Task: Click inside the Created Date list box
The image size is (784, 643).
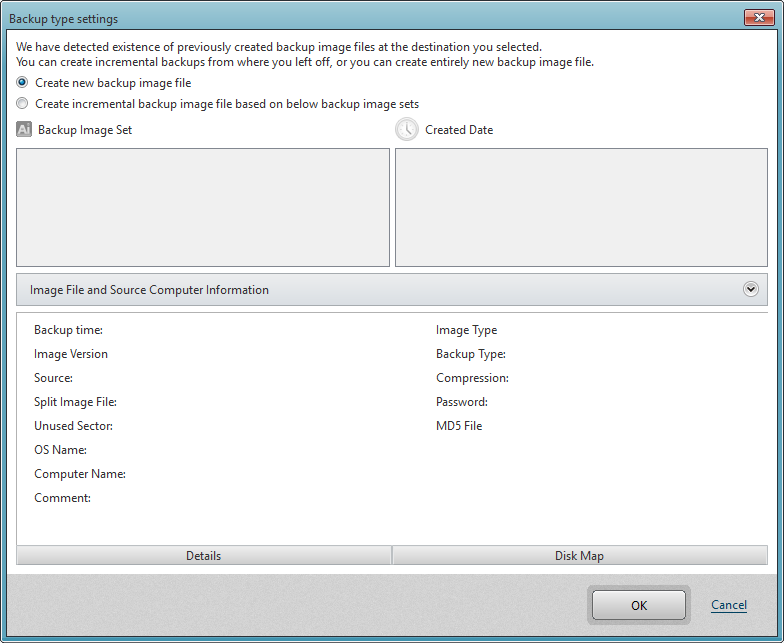Action: coord(581,207)
